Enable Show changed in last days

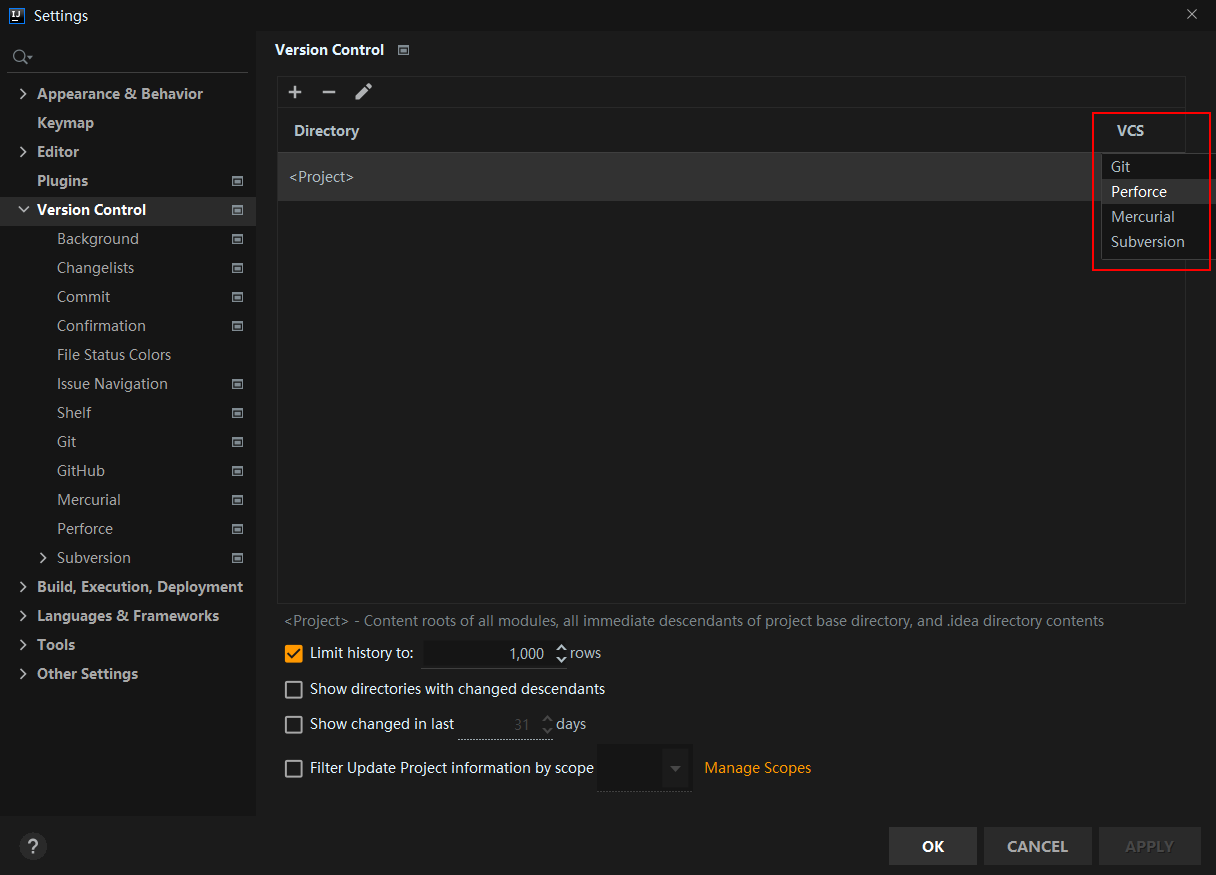point(294,724)
